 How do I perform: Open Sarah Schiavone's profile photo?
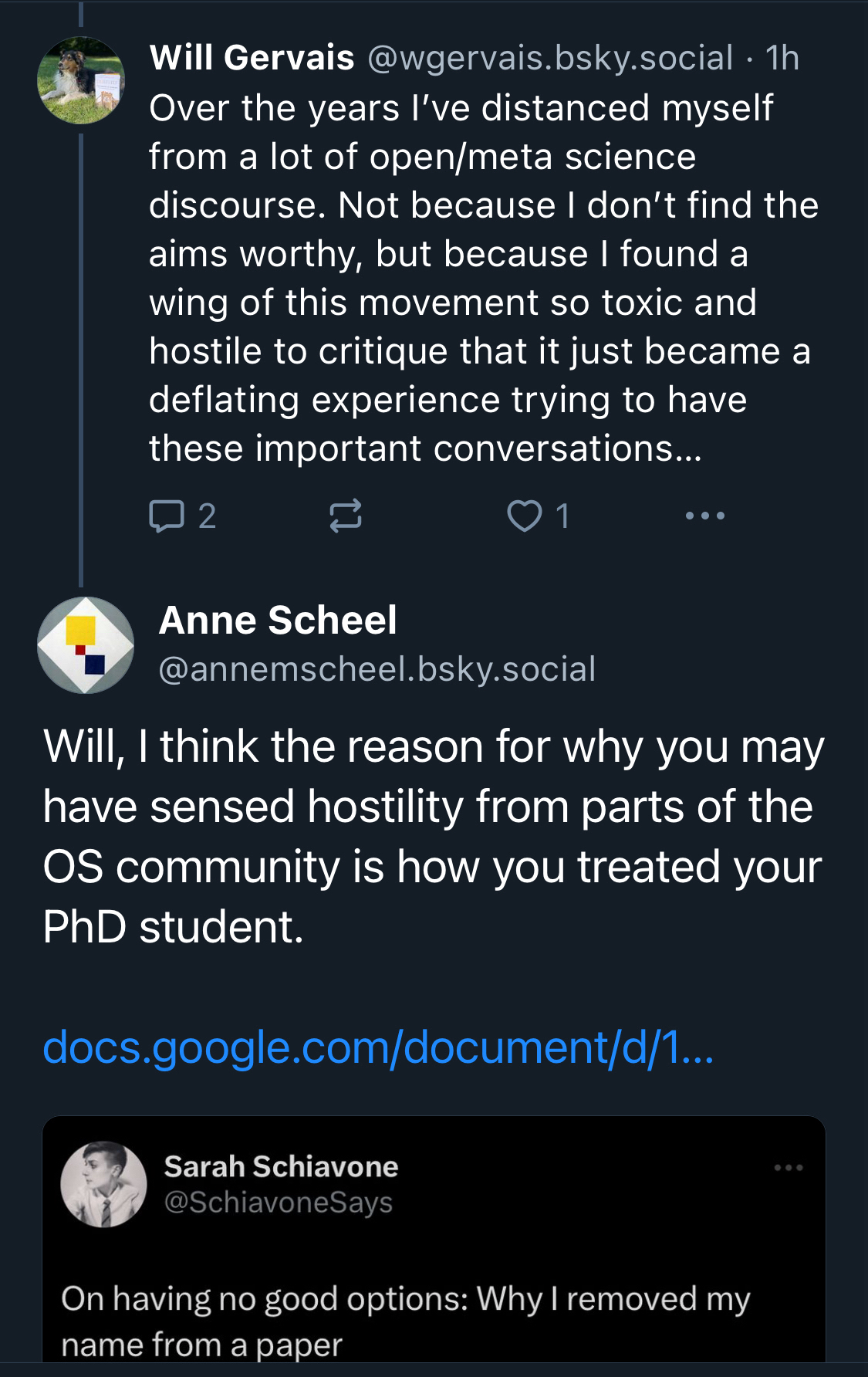click(104, 1184)
